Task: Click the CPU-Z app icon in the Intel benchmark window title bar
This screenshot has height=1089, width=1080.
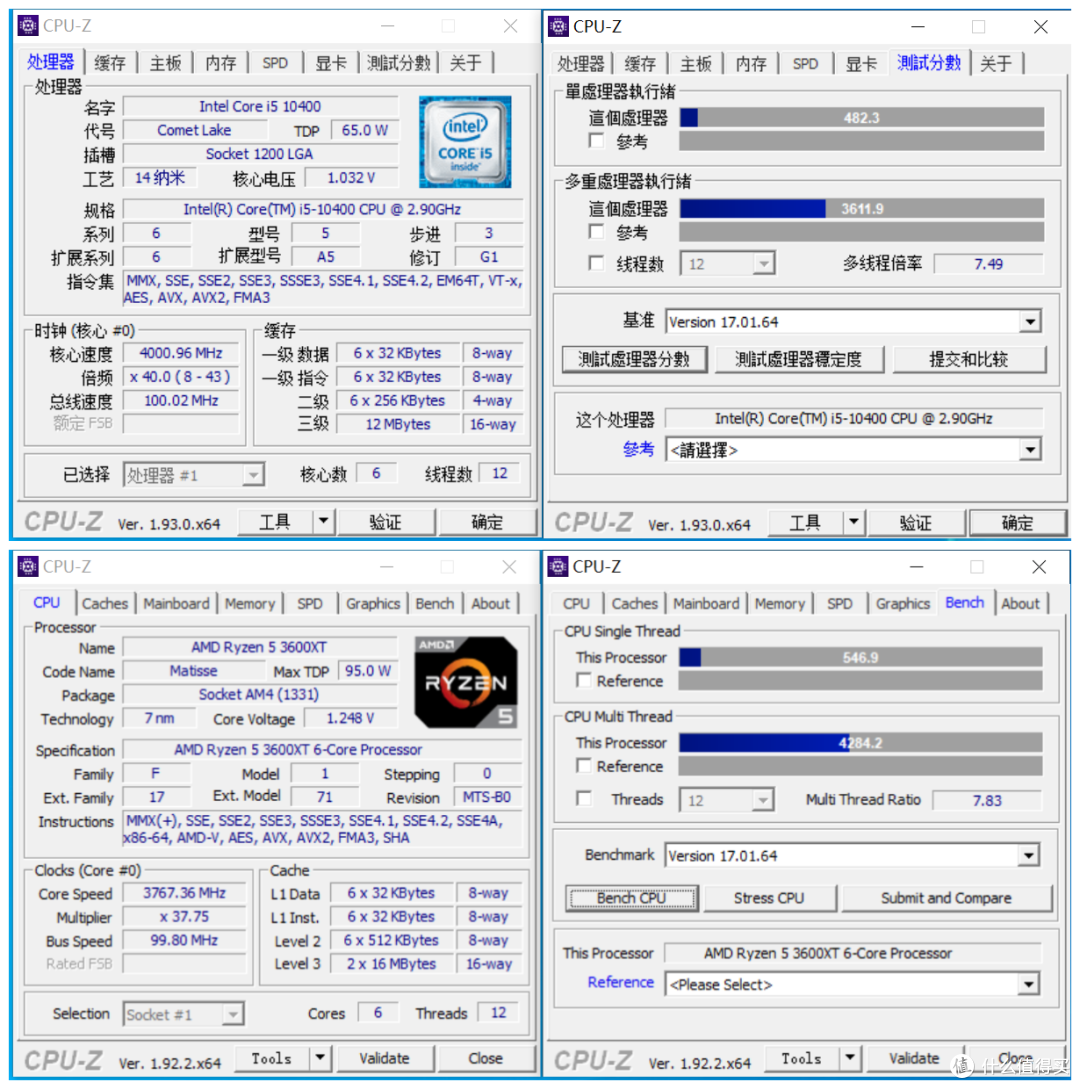Action: (558, 26)
